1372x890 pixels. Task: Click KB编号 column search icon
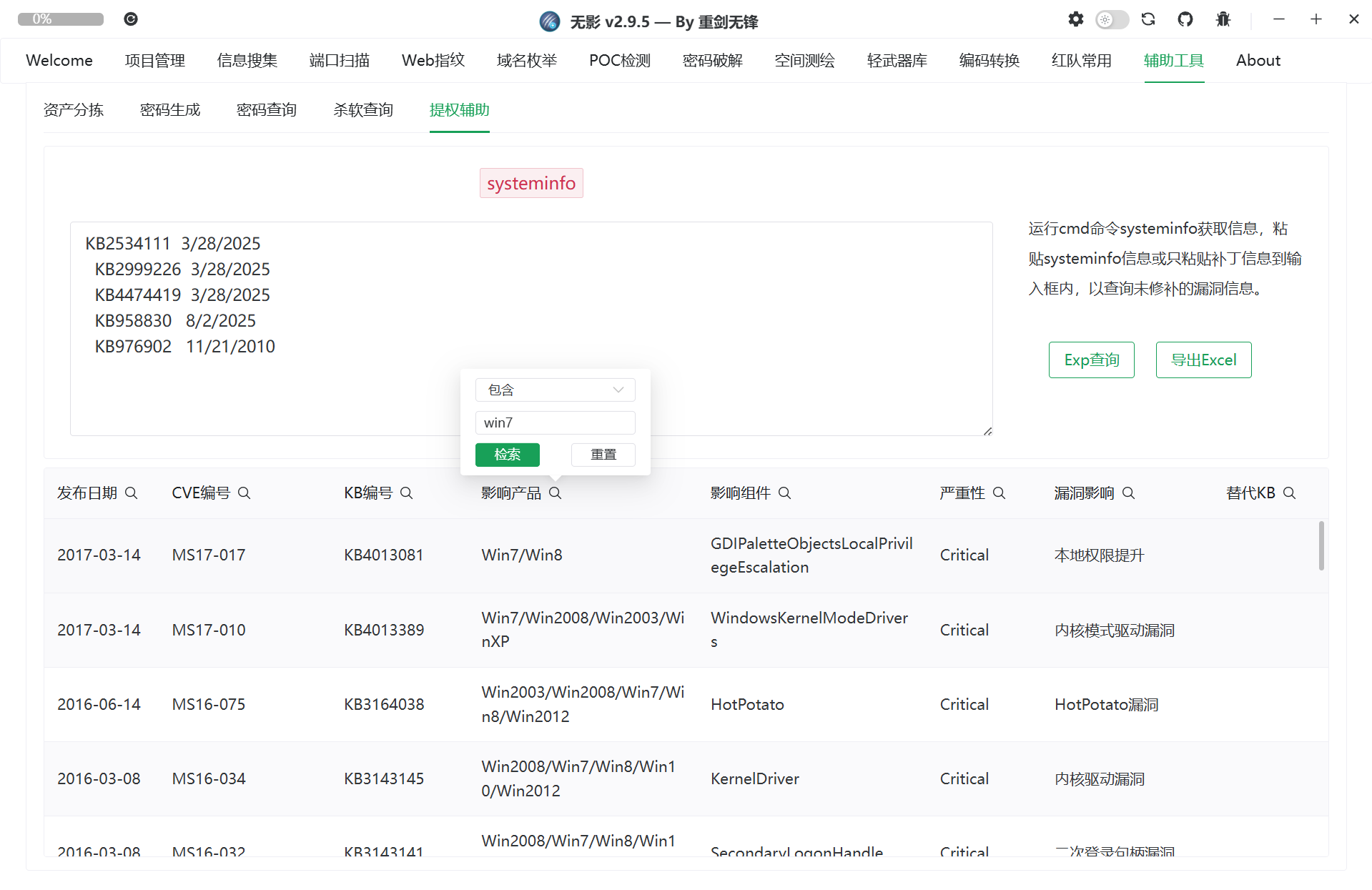click(x=407, y=493)
